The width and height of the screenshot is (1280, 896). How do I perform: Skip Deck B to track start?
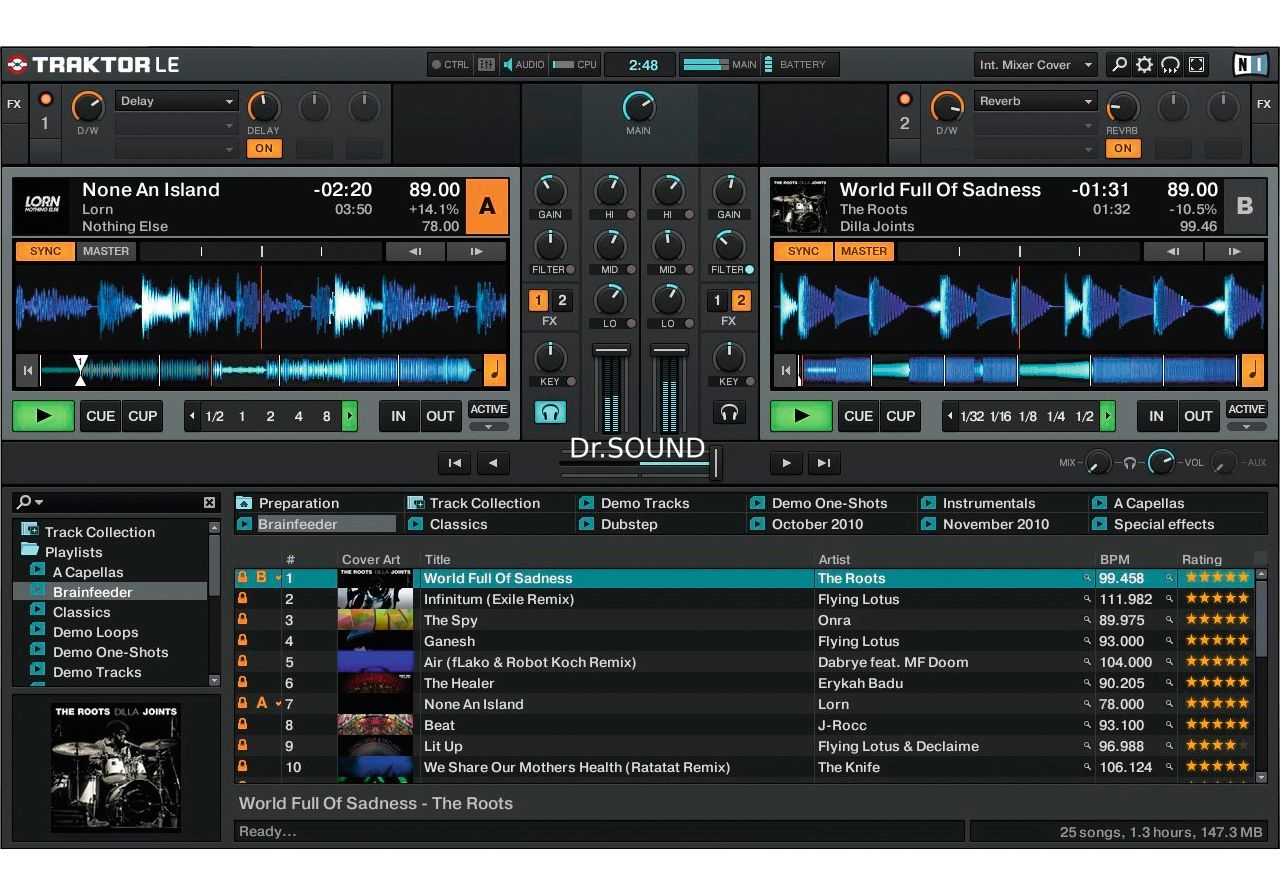tap(786, 371)
